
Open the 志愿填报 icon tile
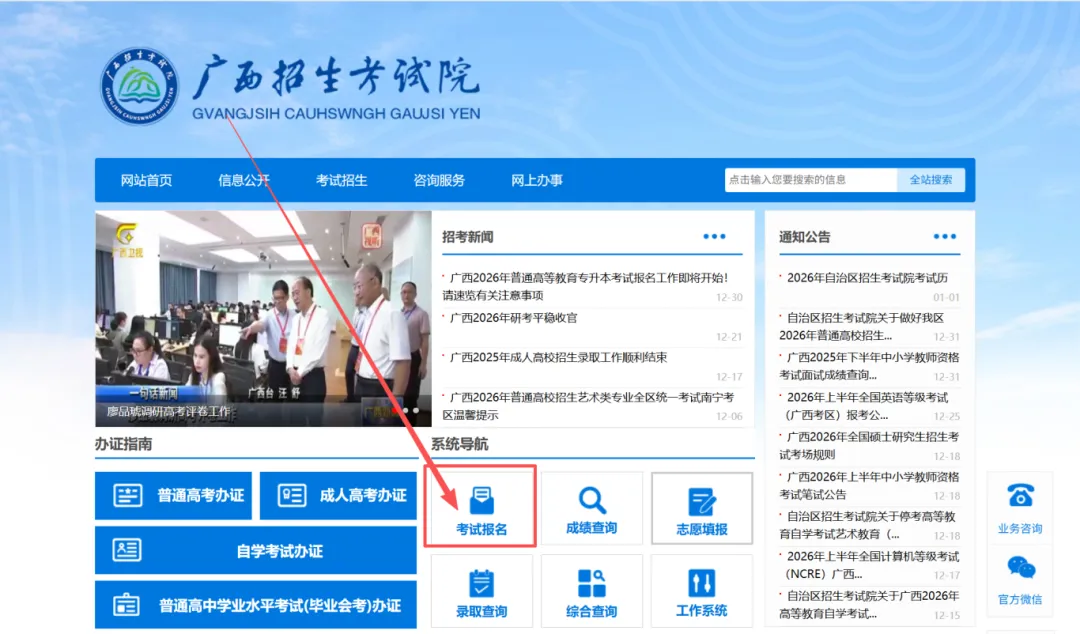[x=702, y=509]
